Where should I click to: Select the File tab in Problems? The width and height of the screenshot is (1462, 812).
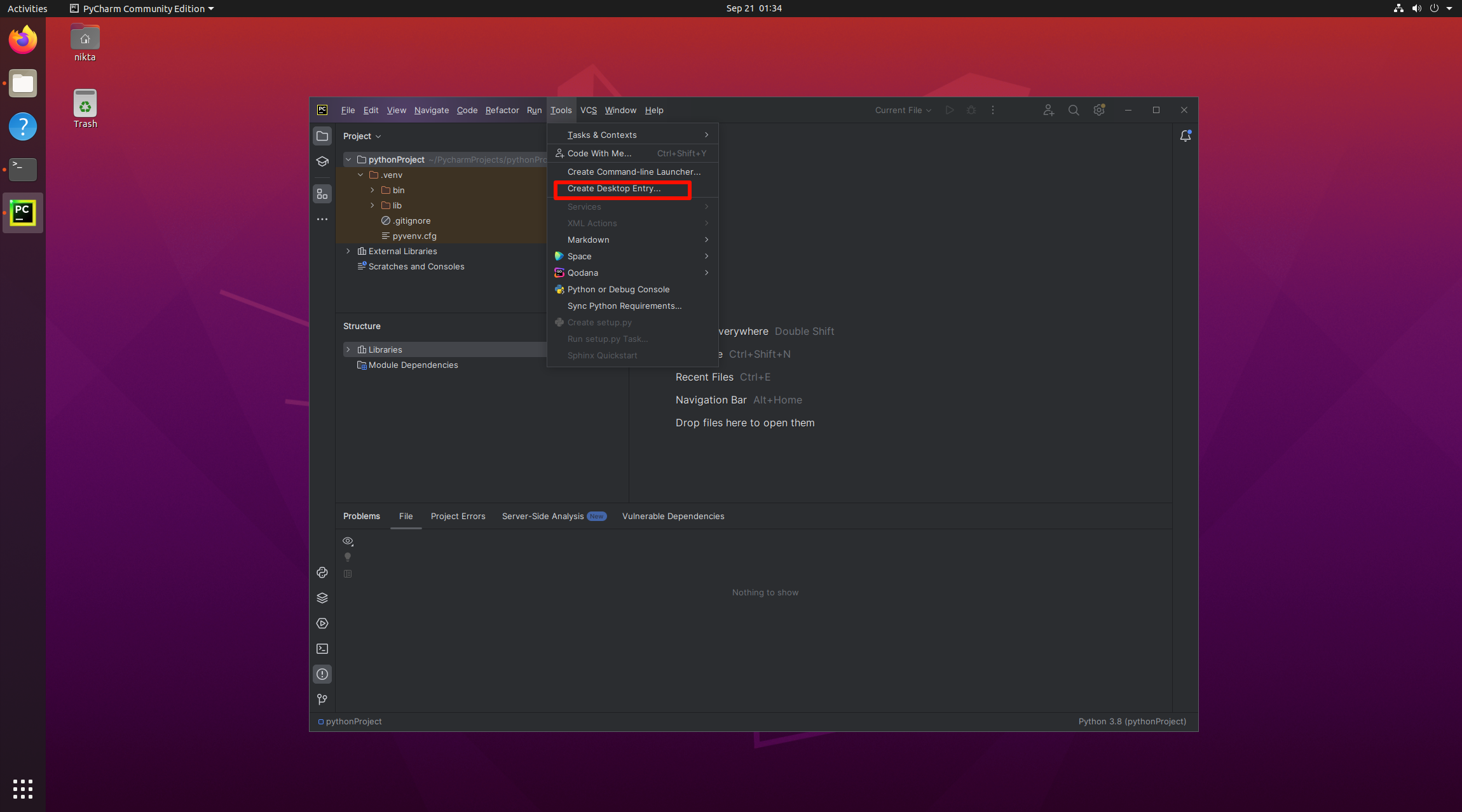click(406, 516)
